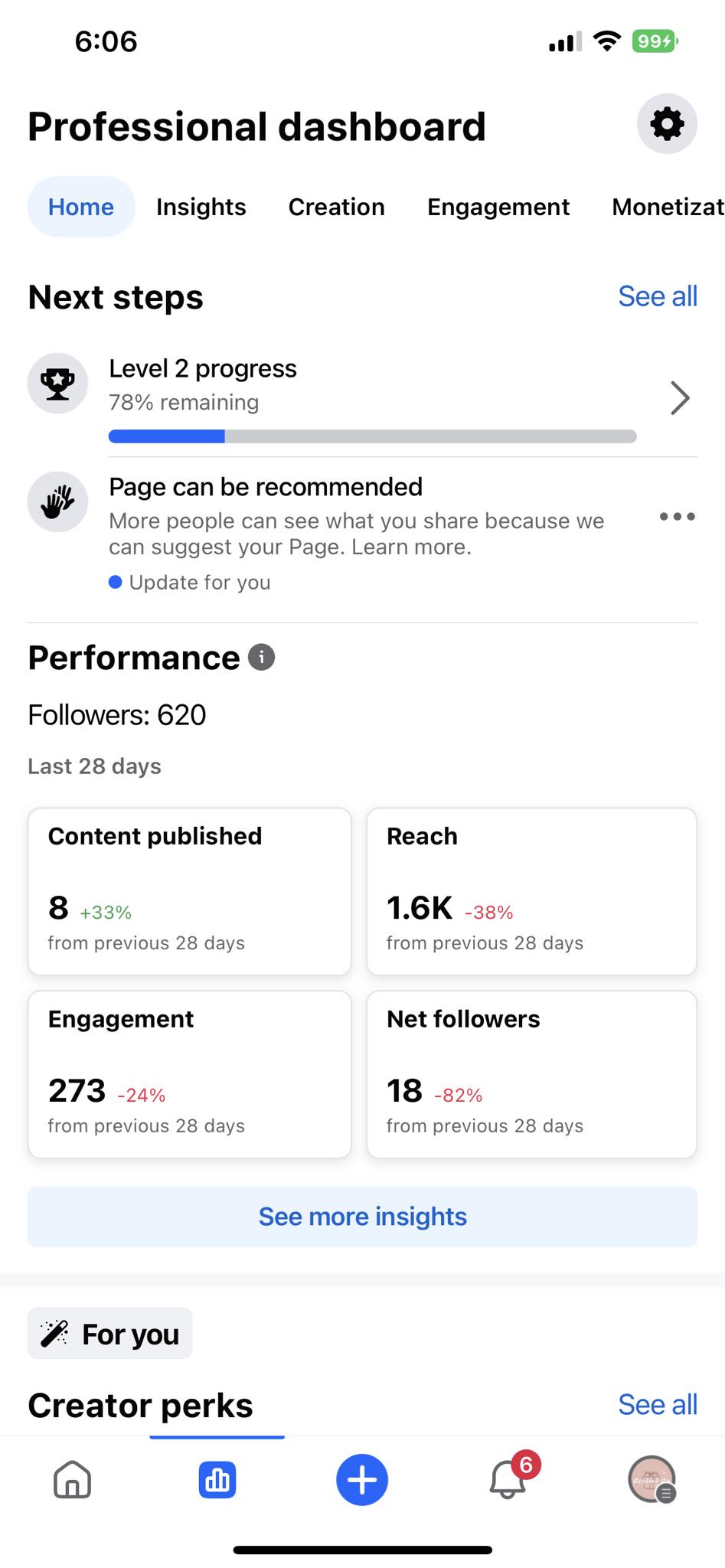This screenshot has width=725, height=1568.
Task: Open the Performance info icon
Action: (261, 657)
